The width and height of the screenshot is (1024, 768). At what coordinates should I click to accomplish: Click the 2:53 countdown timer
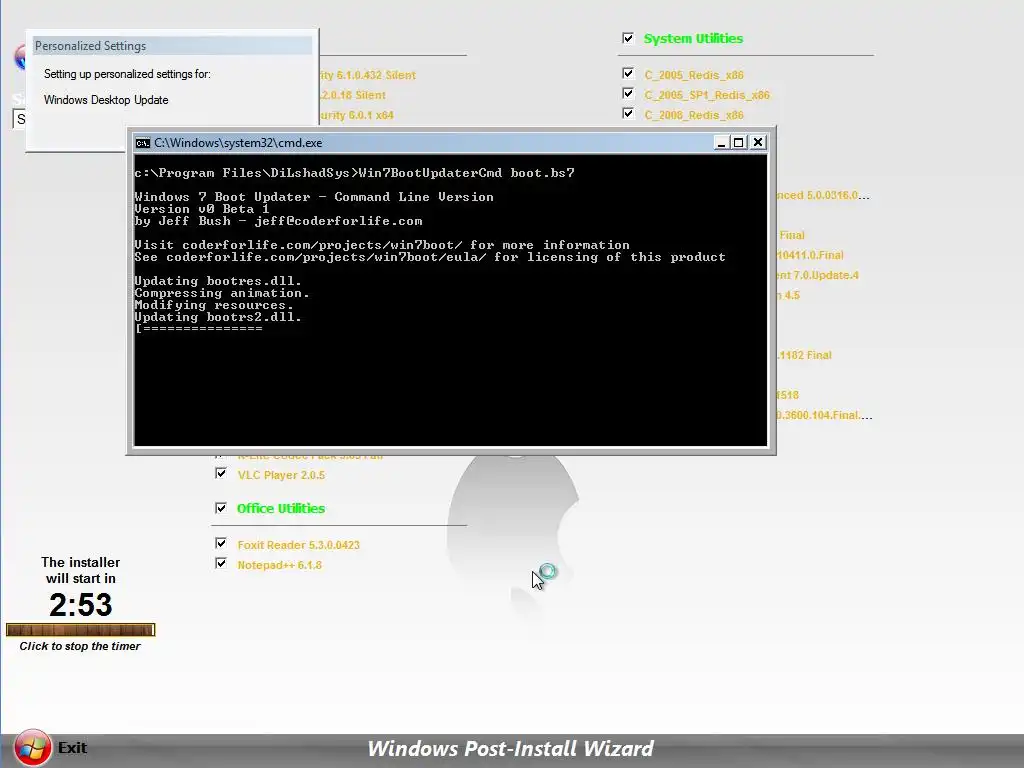(80, 605)
